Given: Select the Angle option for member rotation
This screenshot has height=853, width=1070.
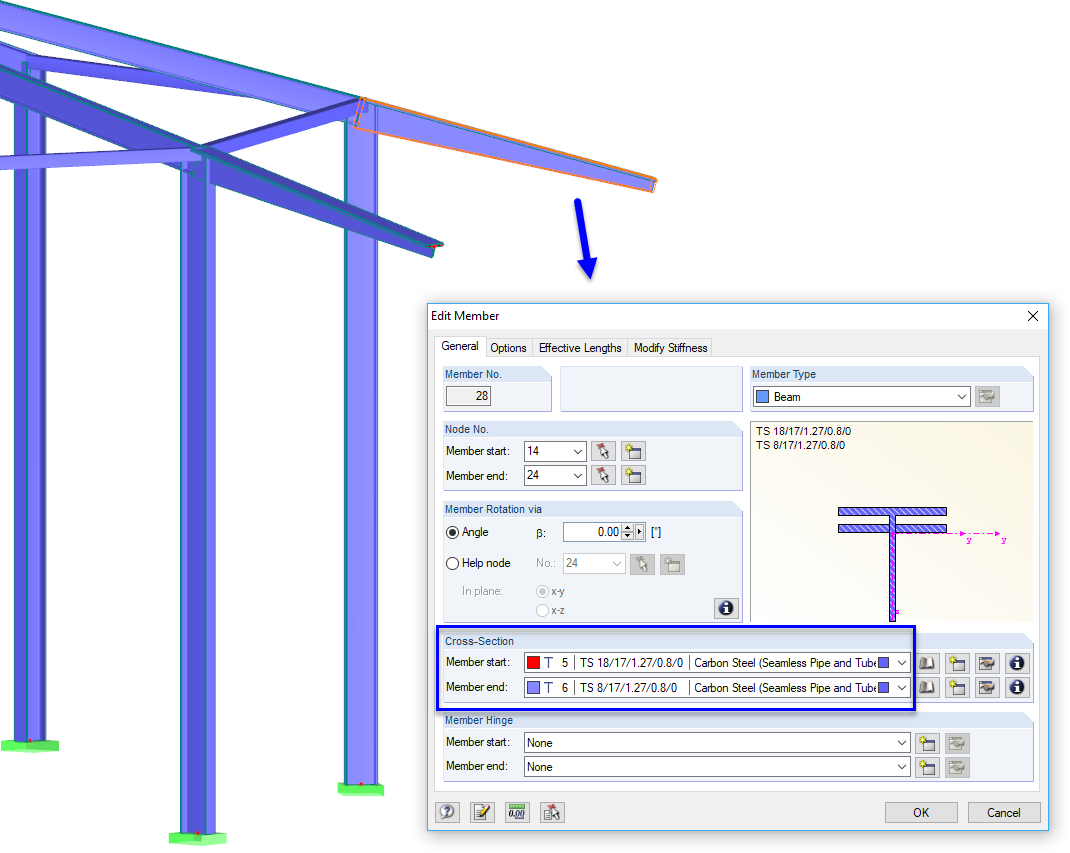Looking at the screenshot, I should 452,532.
